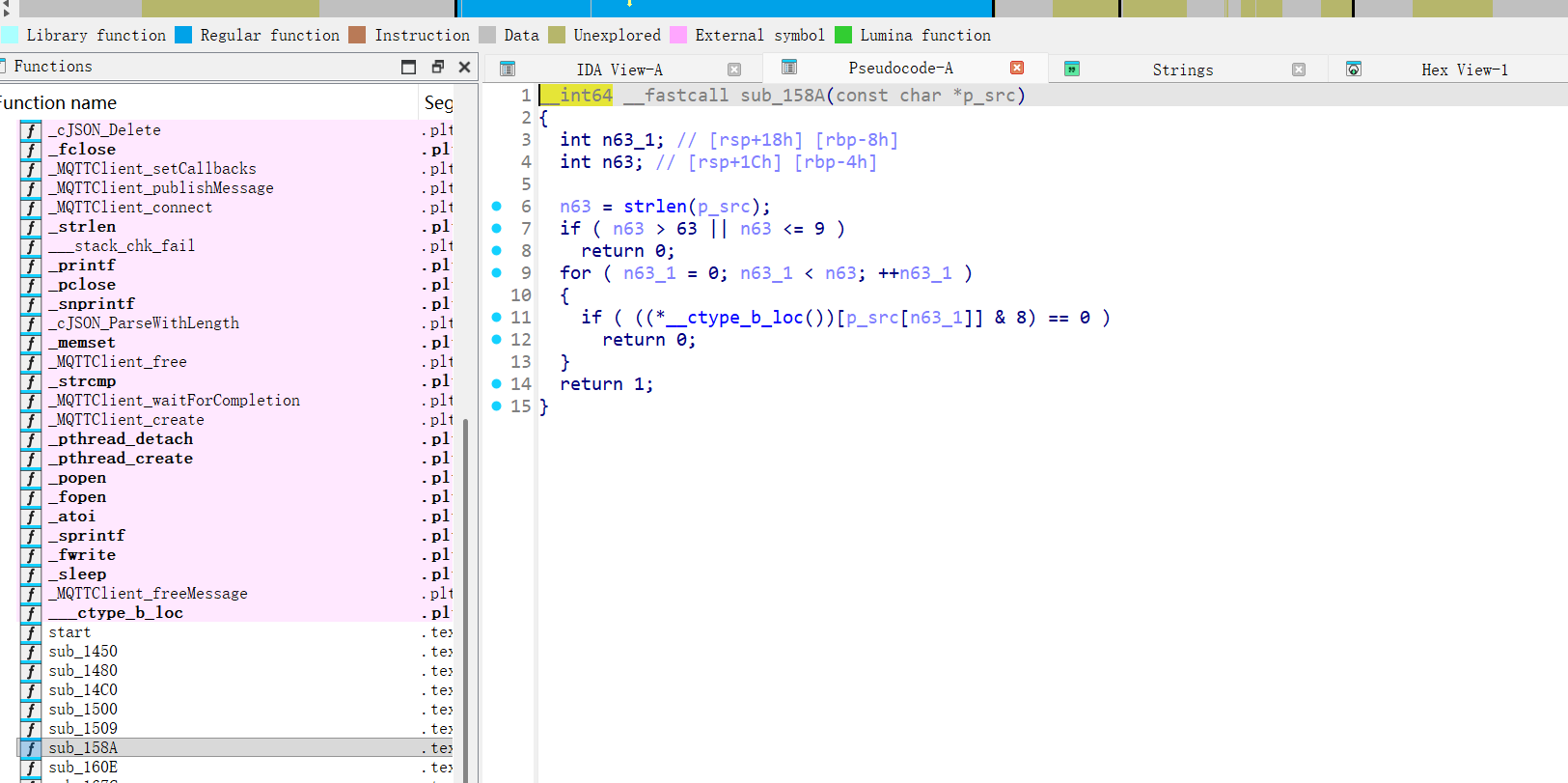Click the IDA View-A tab icon

[508, 69]
